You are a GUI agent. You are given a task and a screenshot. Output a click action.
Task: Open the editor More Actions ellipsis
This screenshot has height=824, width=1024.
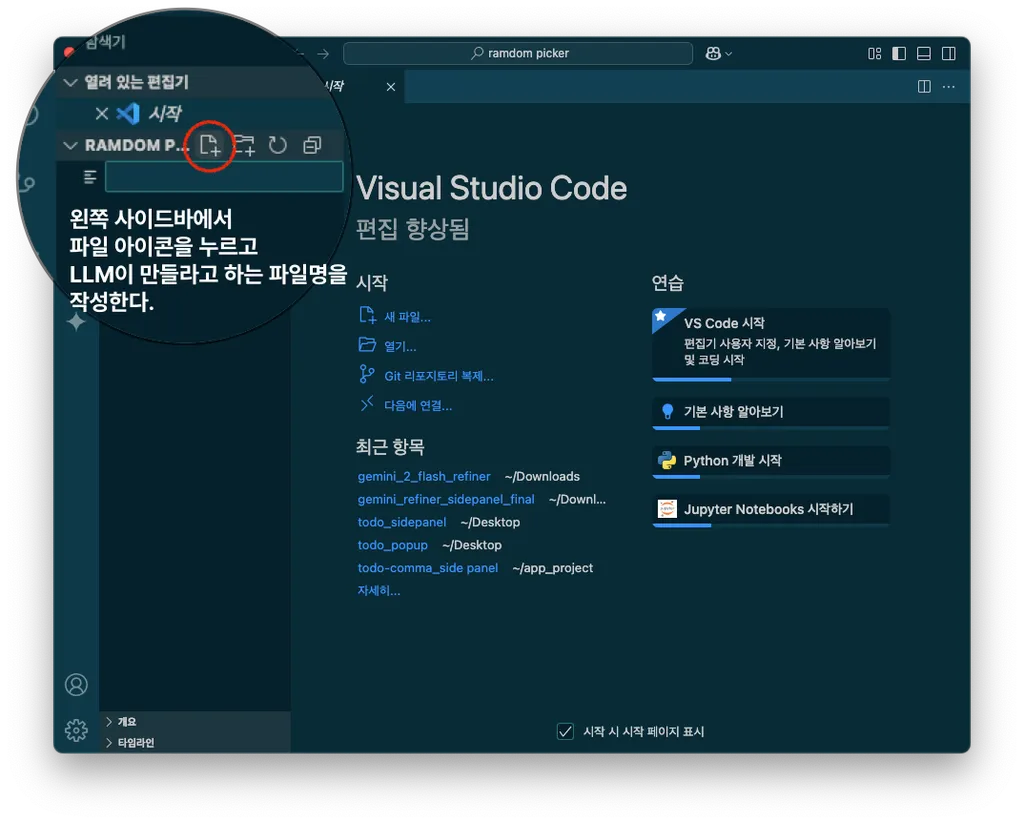coord(949,86)
